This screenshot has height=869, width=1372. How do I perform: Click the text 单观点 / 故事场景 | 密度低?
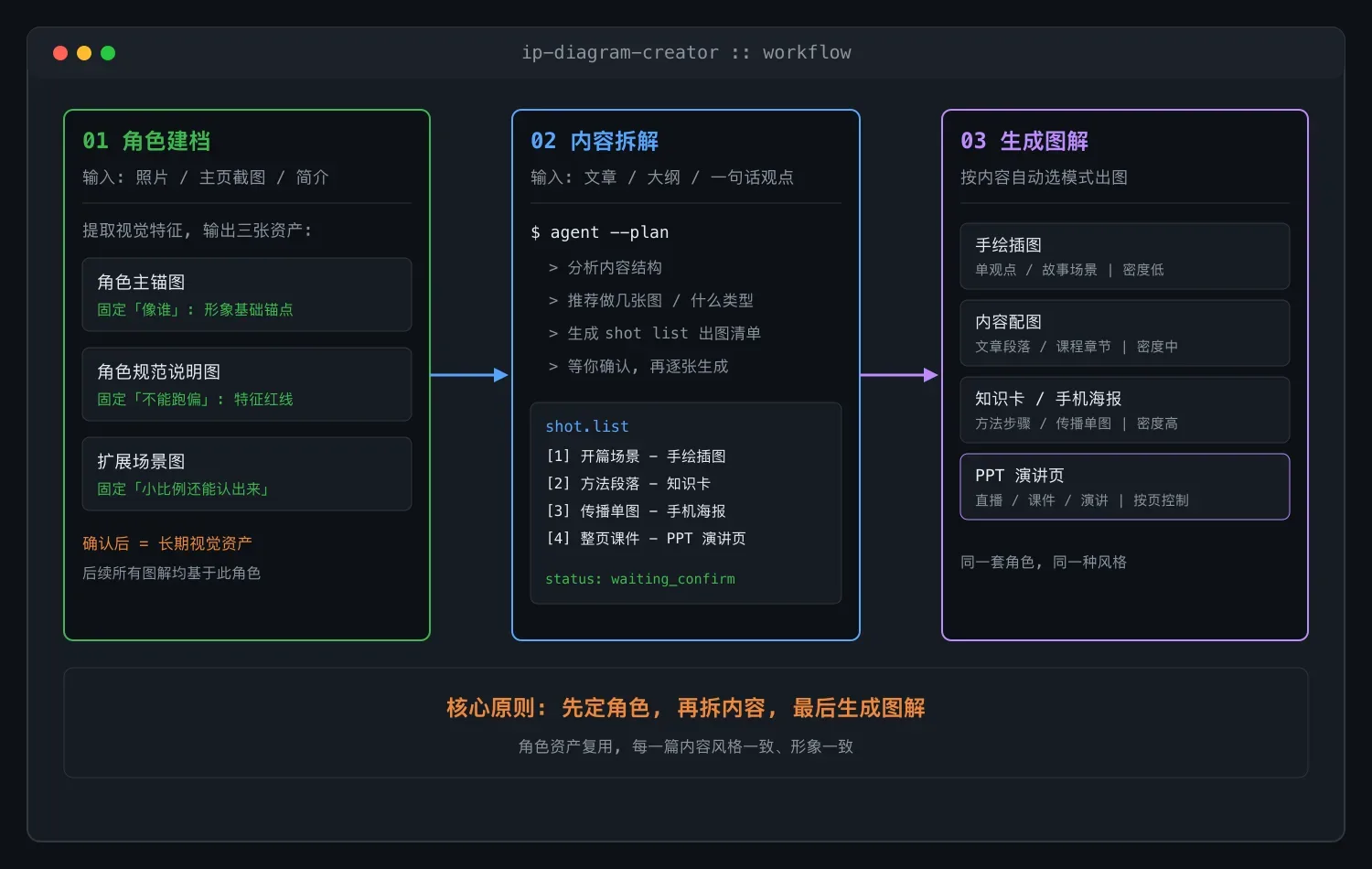click(x=1070, y=270)
